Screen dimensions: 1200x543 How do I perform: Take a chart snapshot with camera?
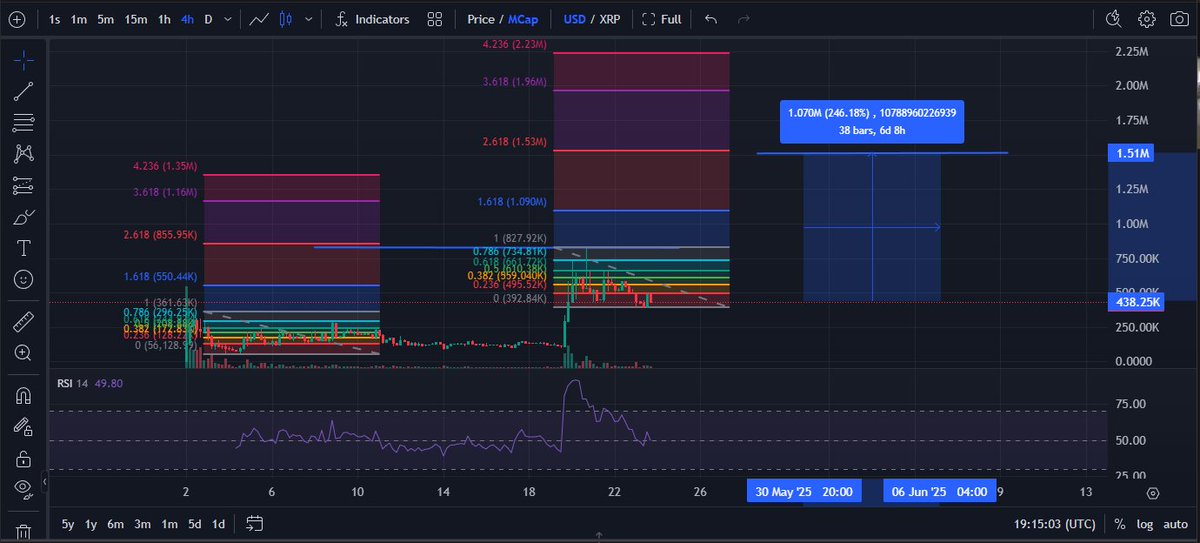coord(1177,19)
